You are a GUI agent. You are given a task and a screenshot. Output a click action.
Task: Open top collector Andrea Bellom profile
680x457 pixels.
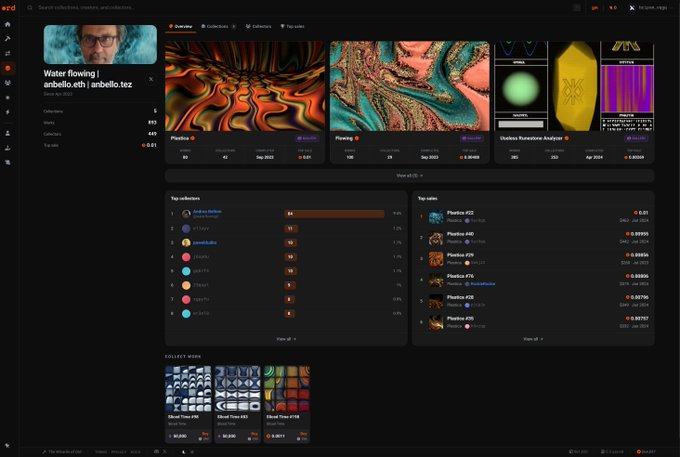207,212
